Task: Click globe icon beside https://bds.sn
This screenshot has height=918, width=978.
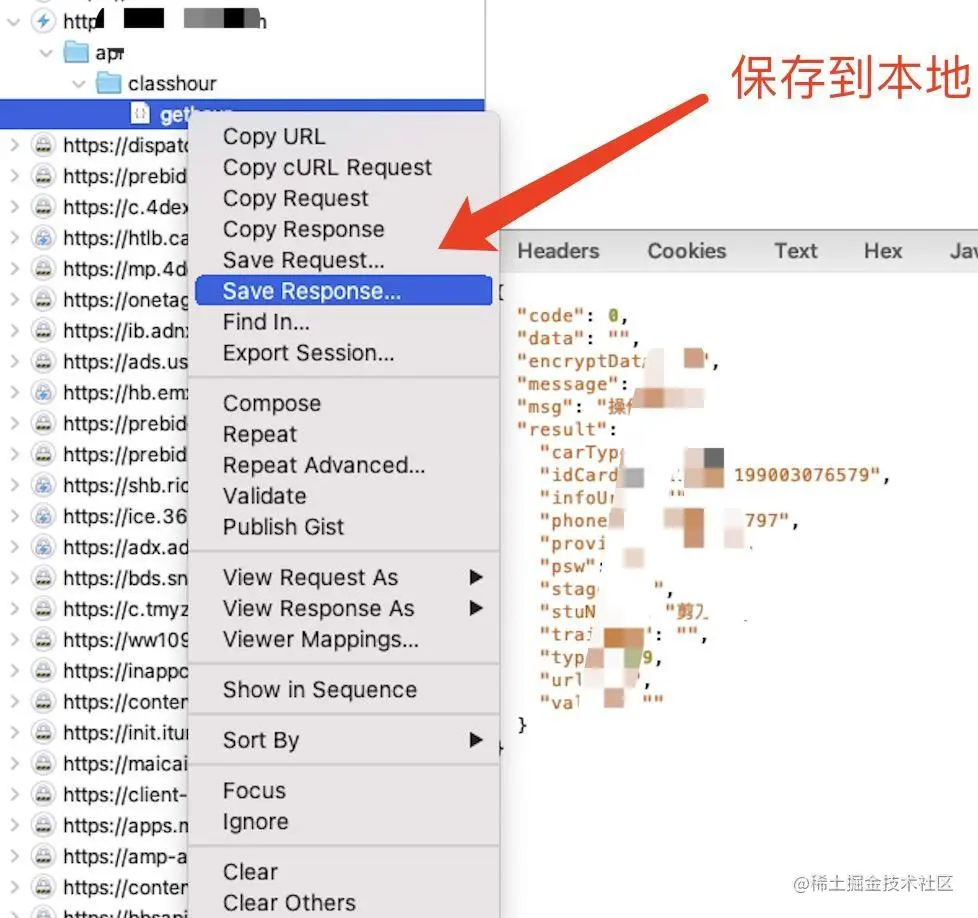Action: (43, 578)
